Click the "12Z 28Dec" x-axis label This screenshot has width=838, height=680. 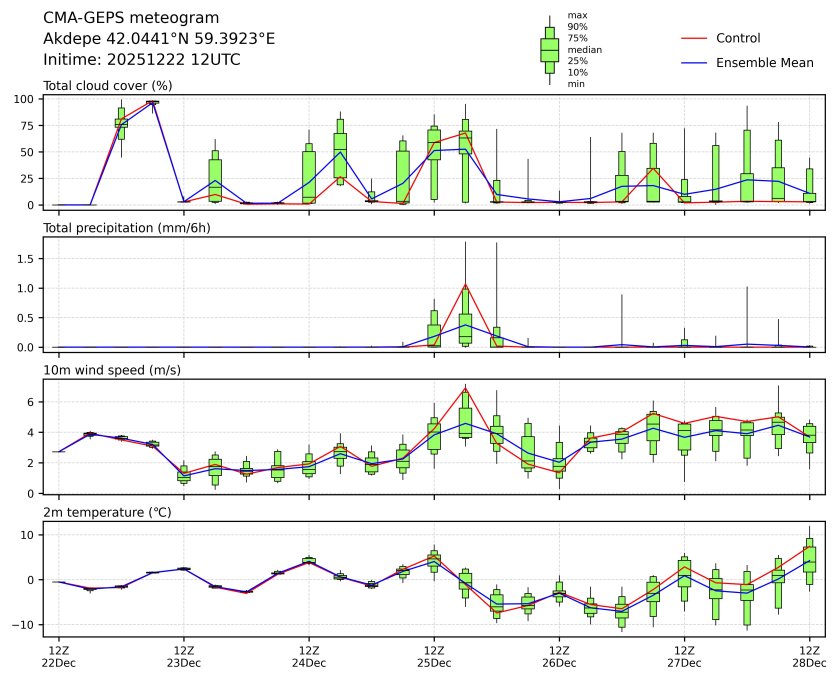click(x=809, y=656)
